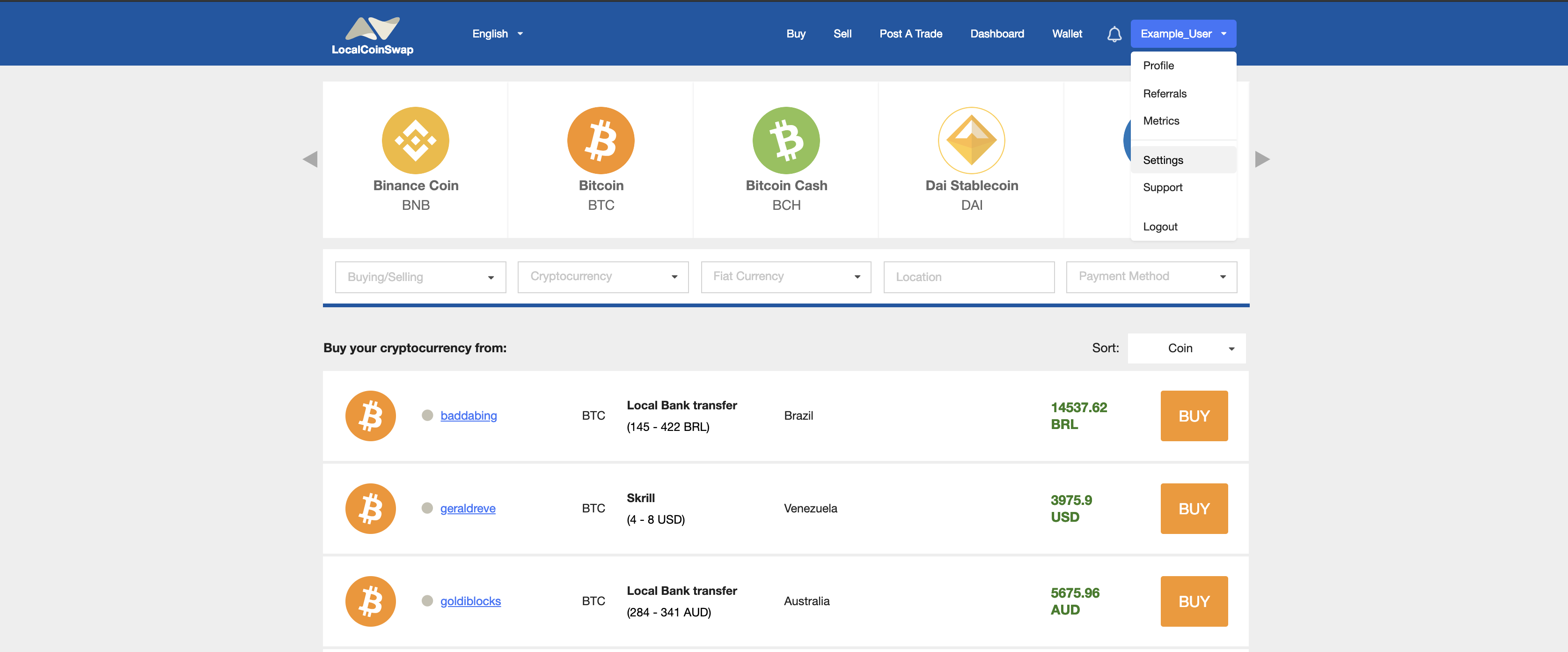The width and height of the screenshot is (1568, 652).
Task: Click BUY for goldiblocks offer
Action: [x=1194, y=601]
